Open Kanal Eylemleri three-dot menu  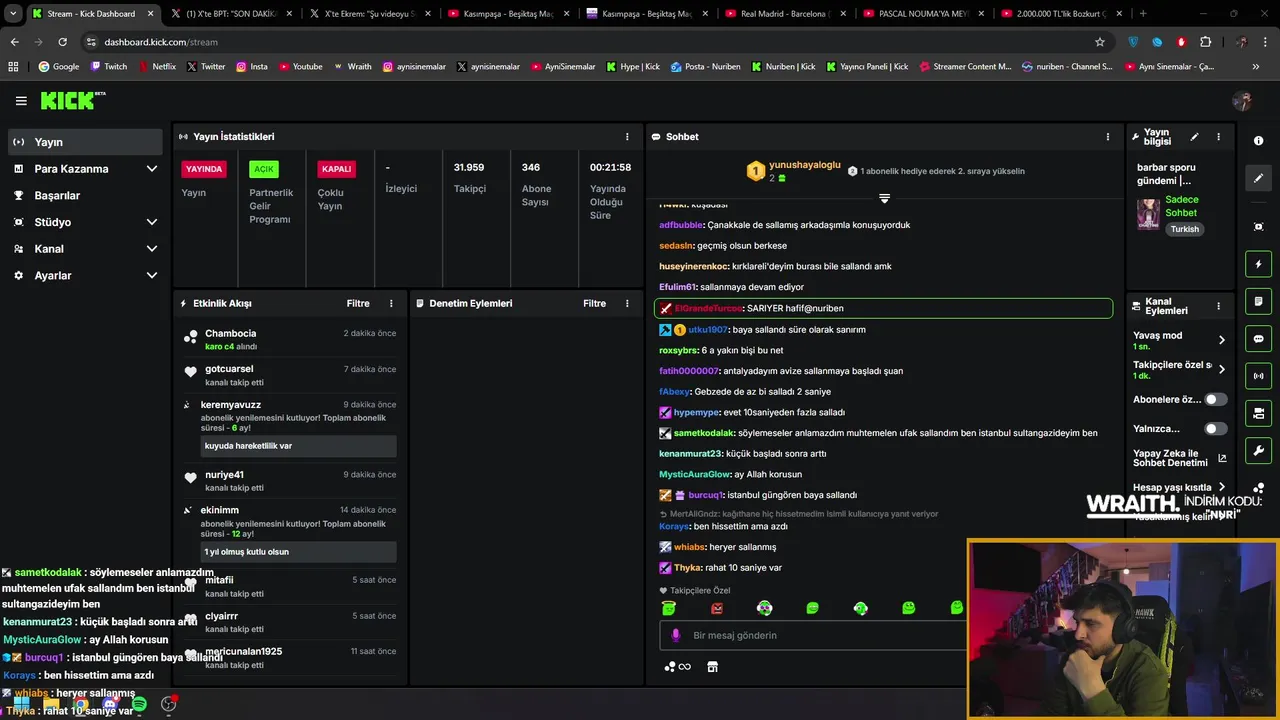(1218, 306)
